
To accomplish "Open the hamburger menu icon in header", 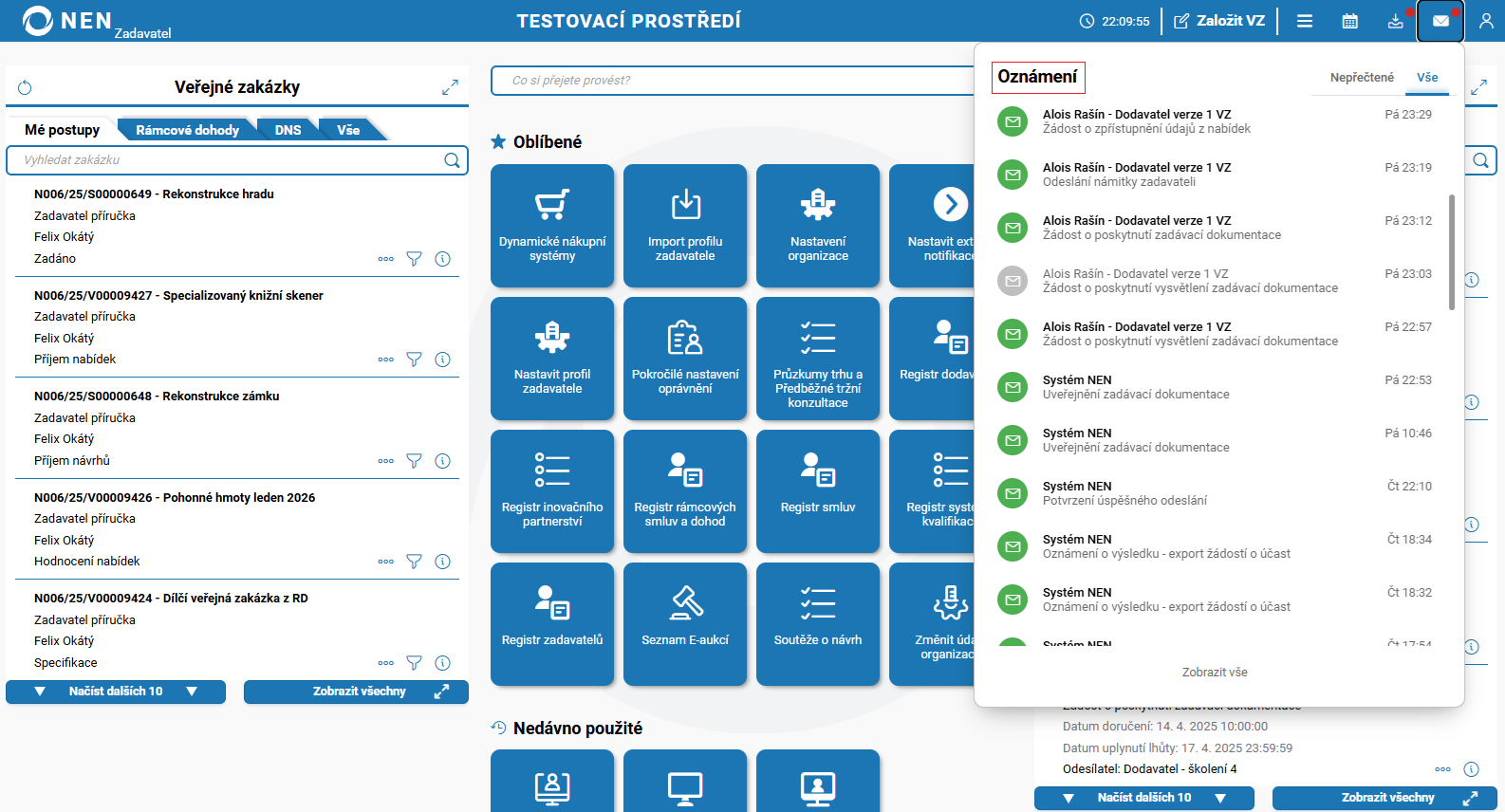I will [1305, 21].
